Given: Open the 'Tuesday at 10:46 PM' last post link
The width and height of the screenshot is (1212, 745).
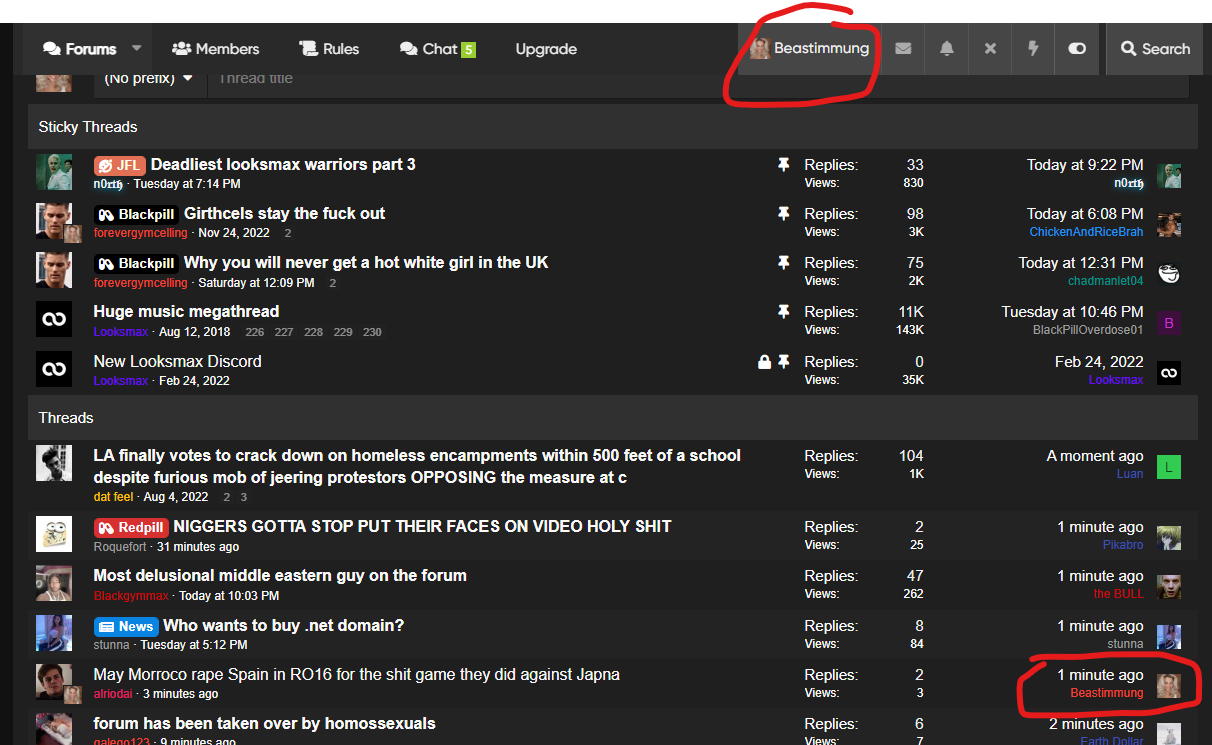Looking at the screenshot, I should 1073,312.
